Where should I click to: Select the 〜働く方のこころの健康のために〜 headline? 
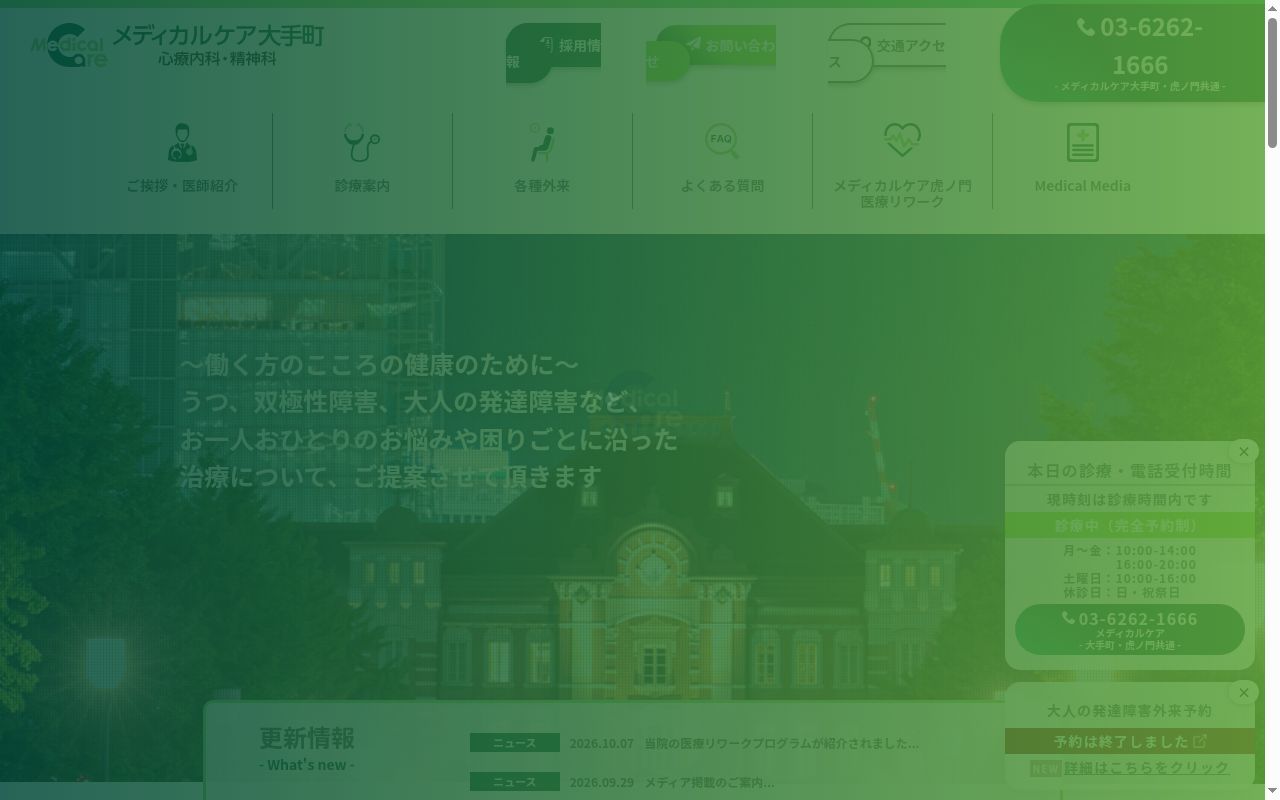click(379, 364)
